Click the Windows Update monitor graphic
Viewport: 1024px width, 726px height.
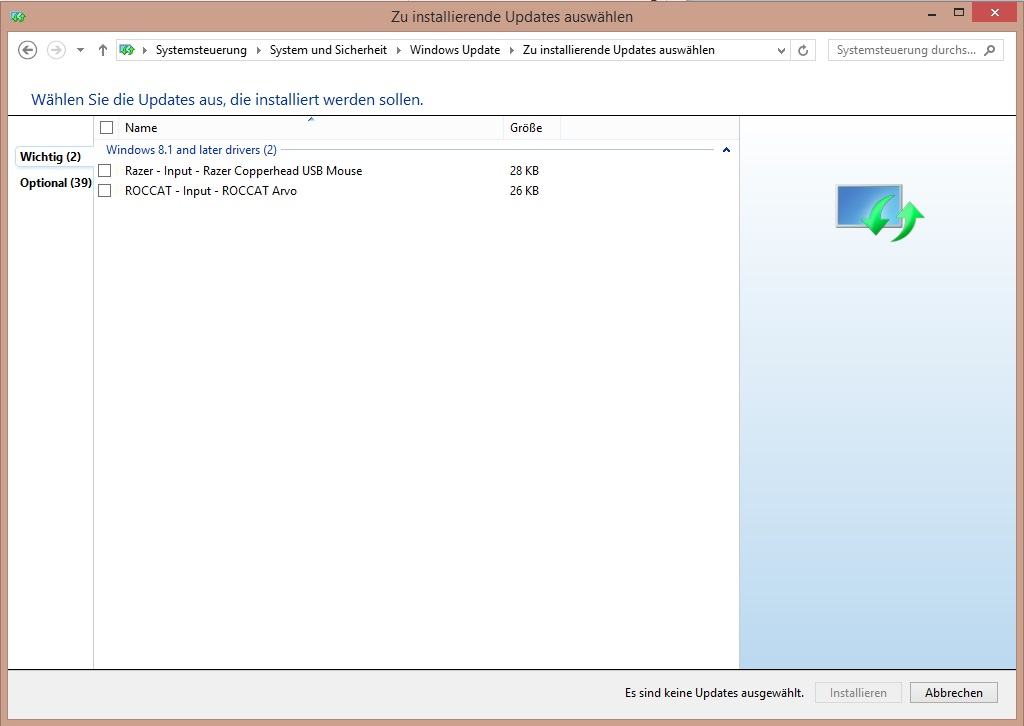(879, 212)
